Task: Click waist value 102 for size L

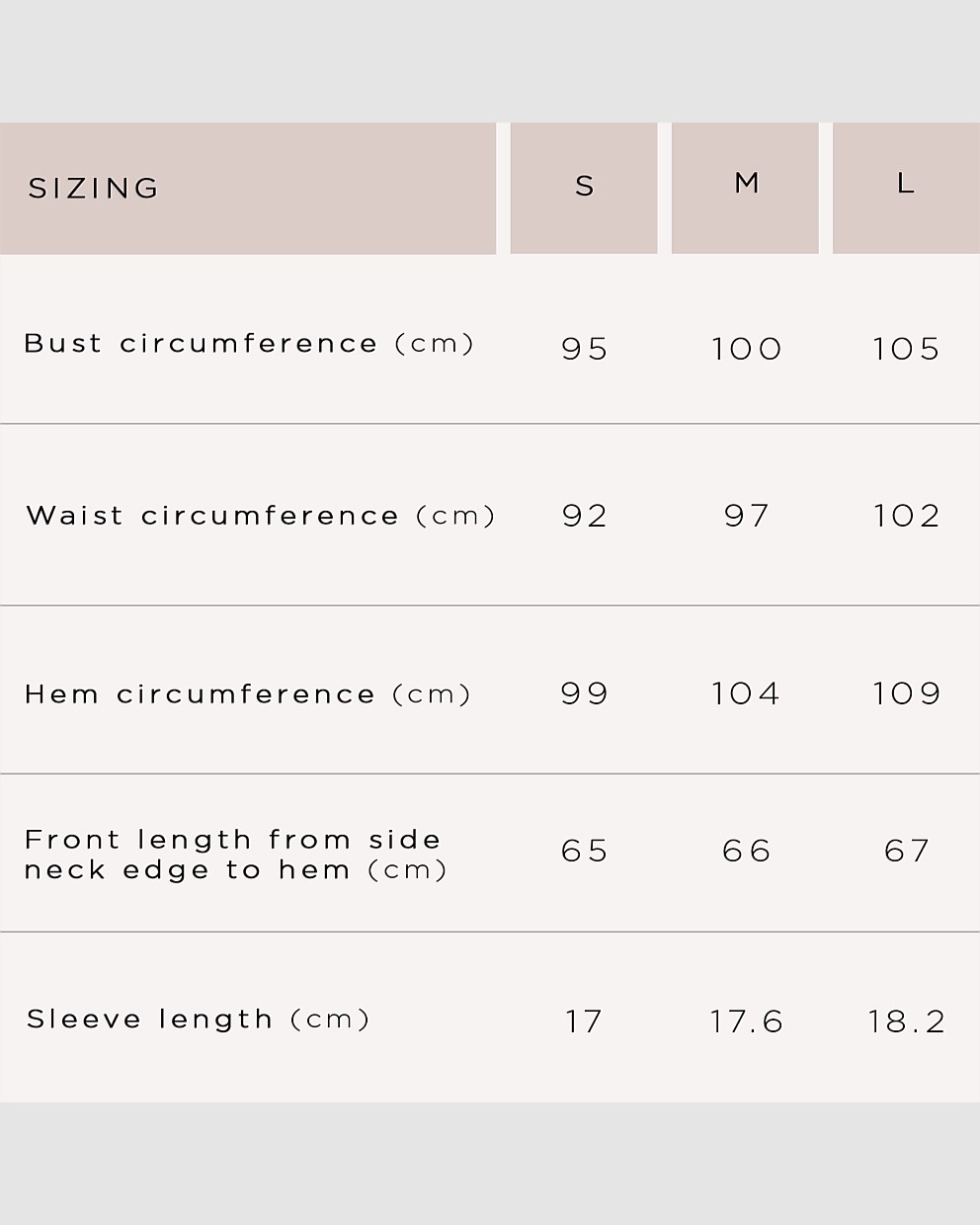Action: 906,516
